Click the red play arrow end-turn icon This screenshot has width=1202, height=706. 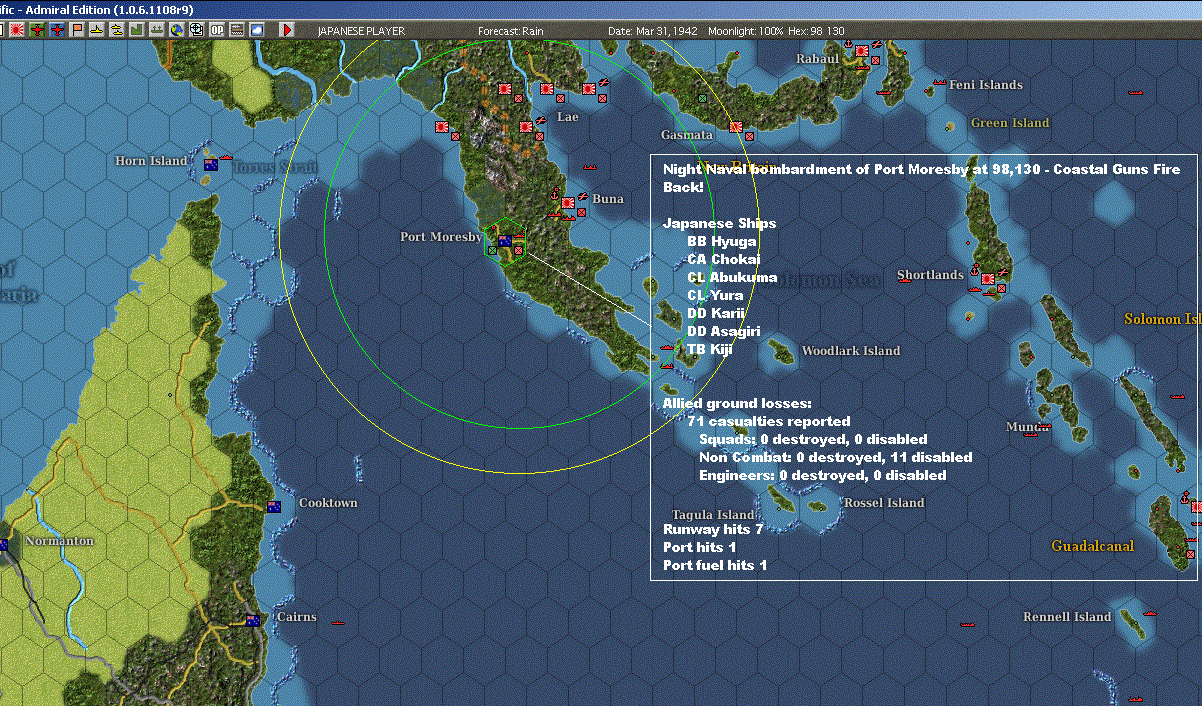[x=288, y=30]
